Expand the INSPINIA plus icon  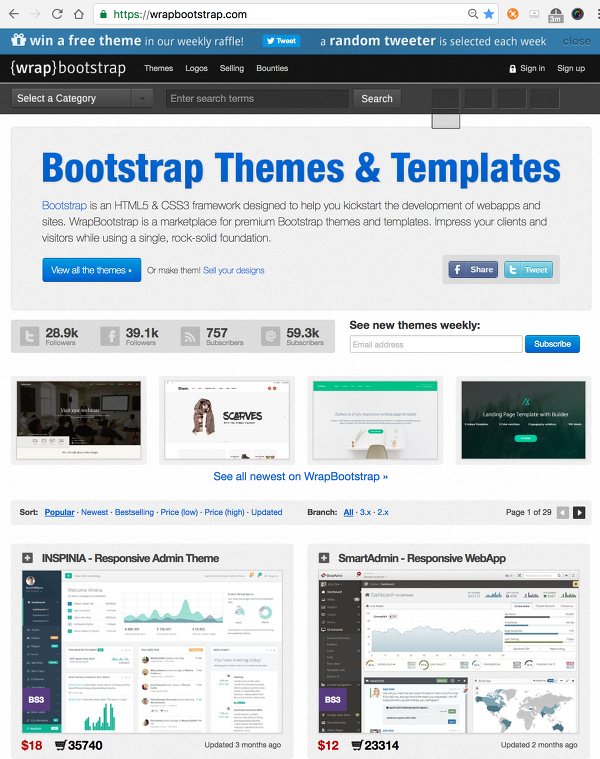pyautogui.click(x=28, y=558)
